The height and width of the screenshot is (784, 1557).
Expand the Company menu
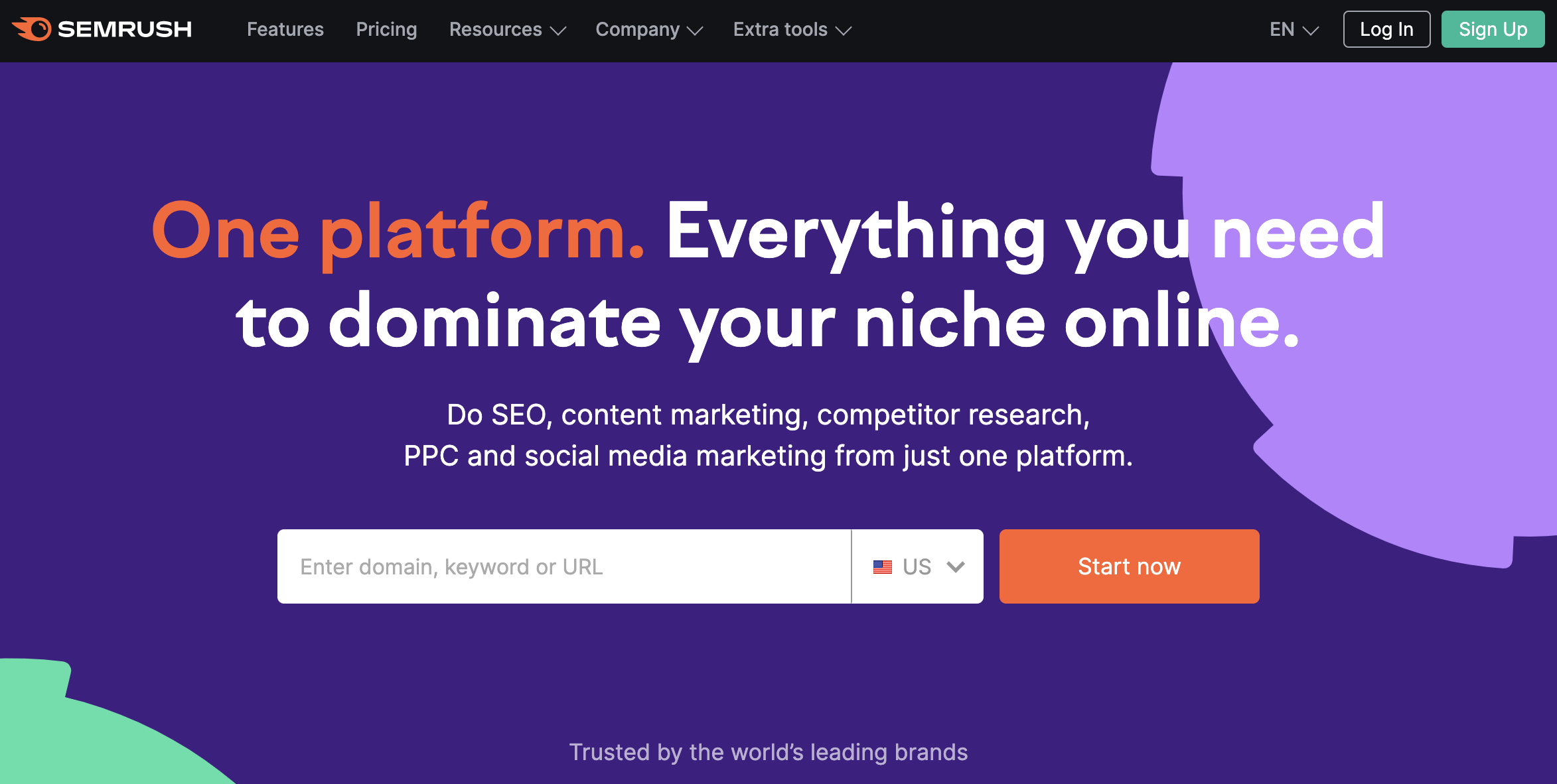click(x=649, y=29)
